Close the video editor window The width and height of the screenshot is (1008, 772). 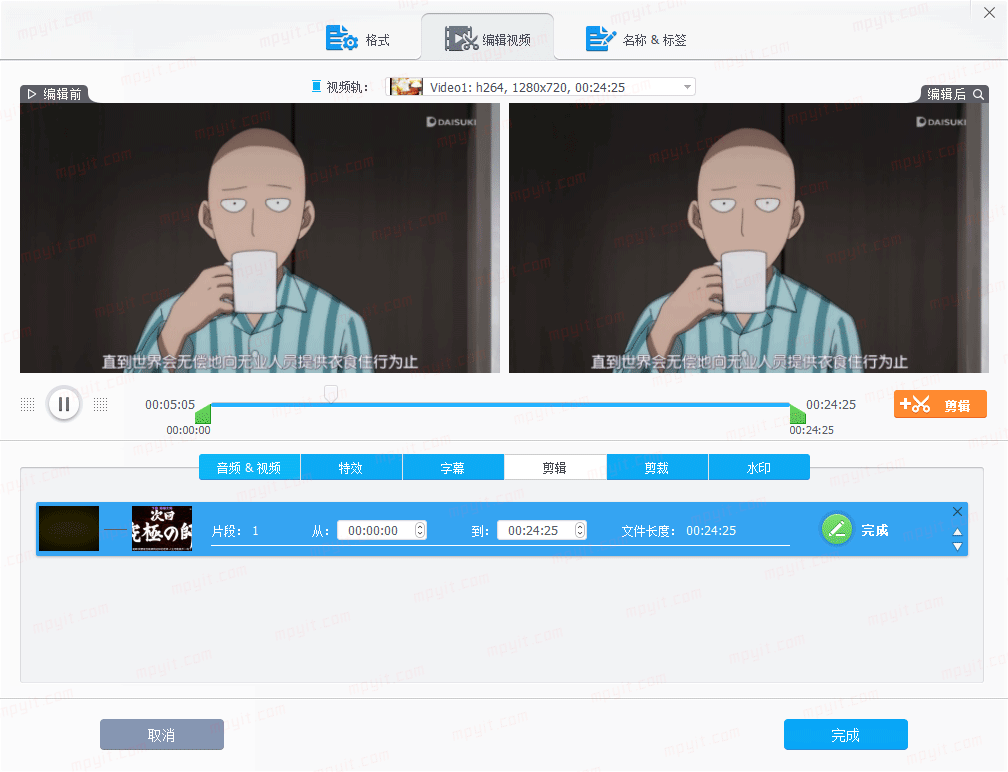[x=989, y=13]
